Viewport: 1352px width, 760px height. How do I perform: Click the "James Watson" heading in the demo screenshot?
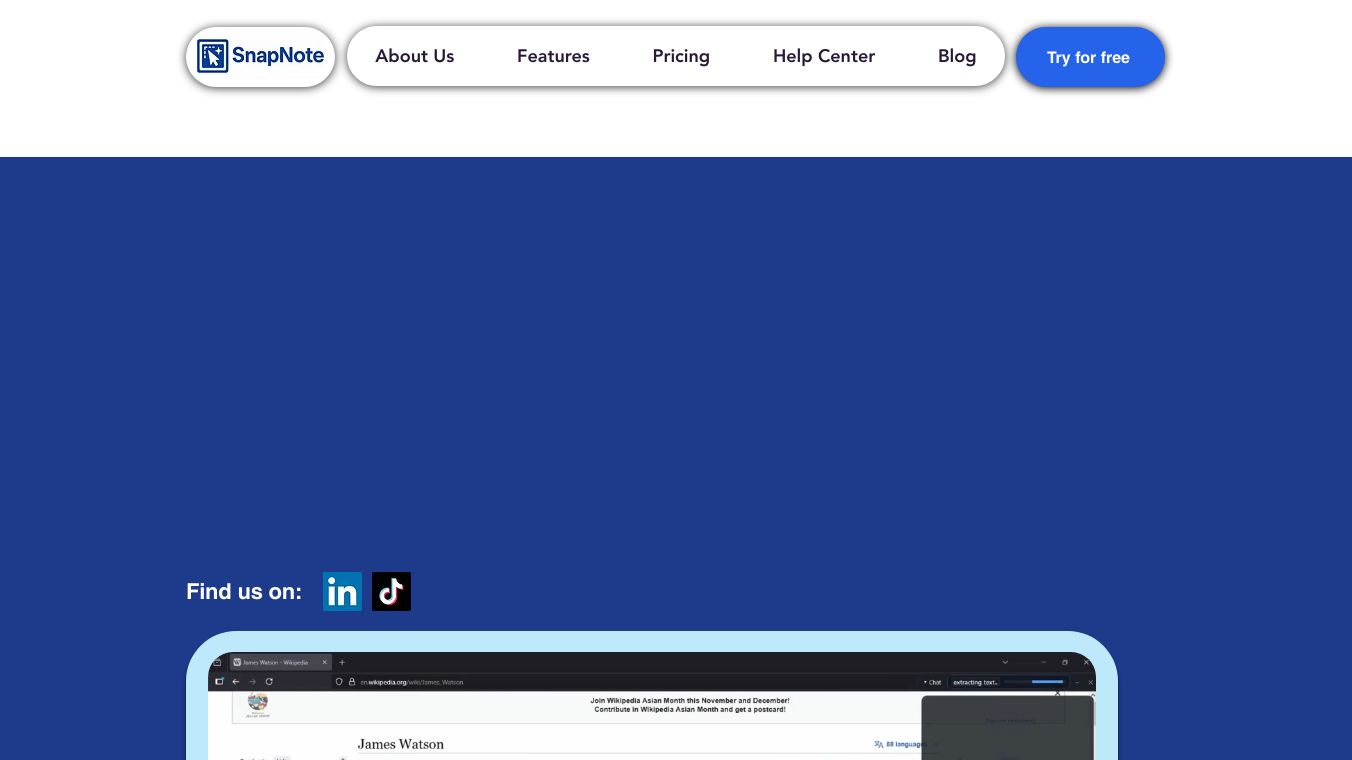401,744
